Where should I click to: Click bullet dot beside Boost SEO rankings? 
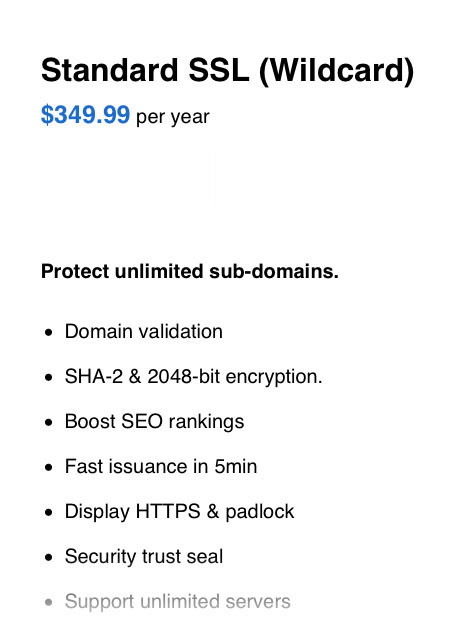(x=49, y=423)
